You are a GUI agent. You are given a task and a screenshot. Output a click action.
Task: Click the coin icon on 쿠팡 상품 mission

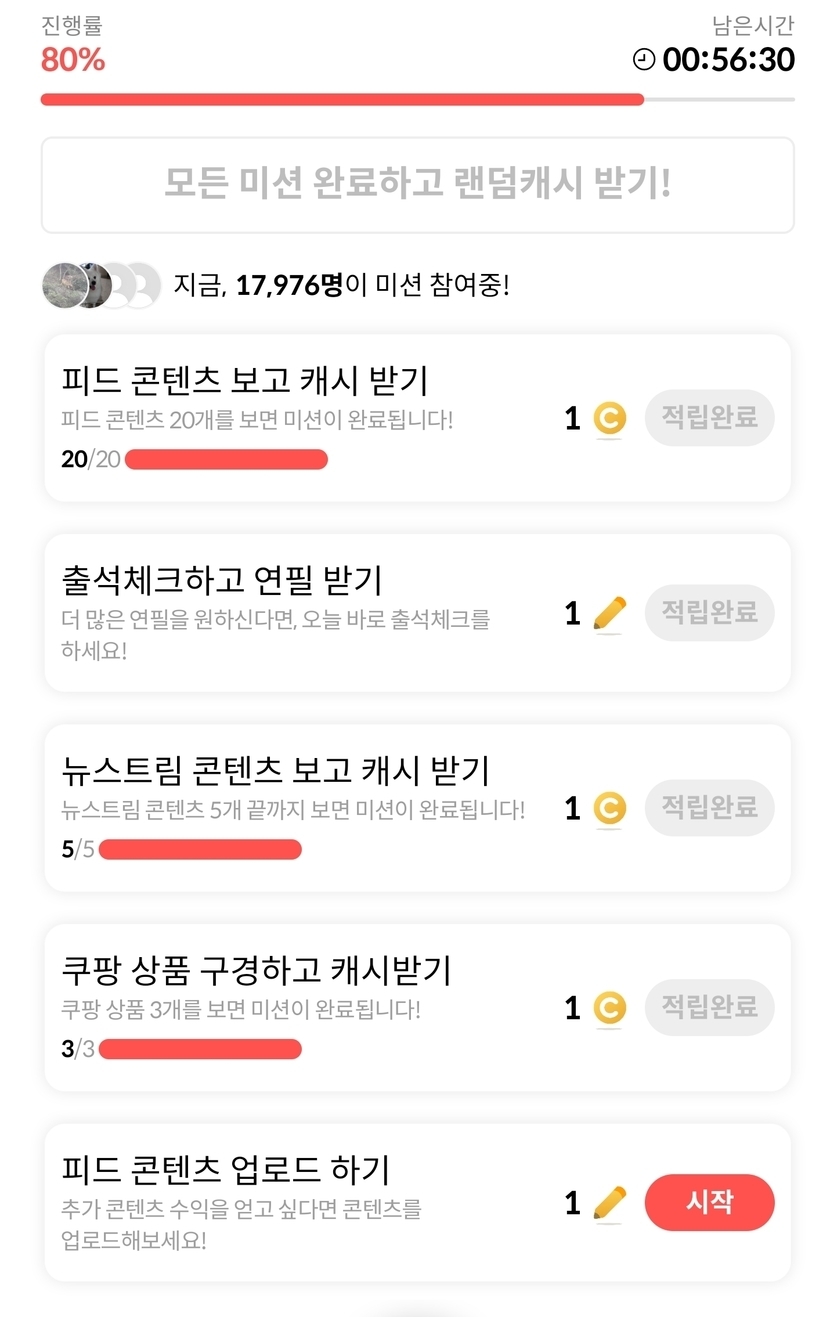click(609, 1007)
